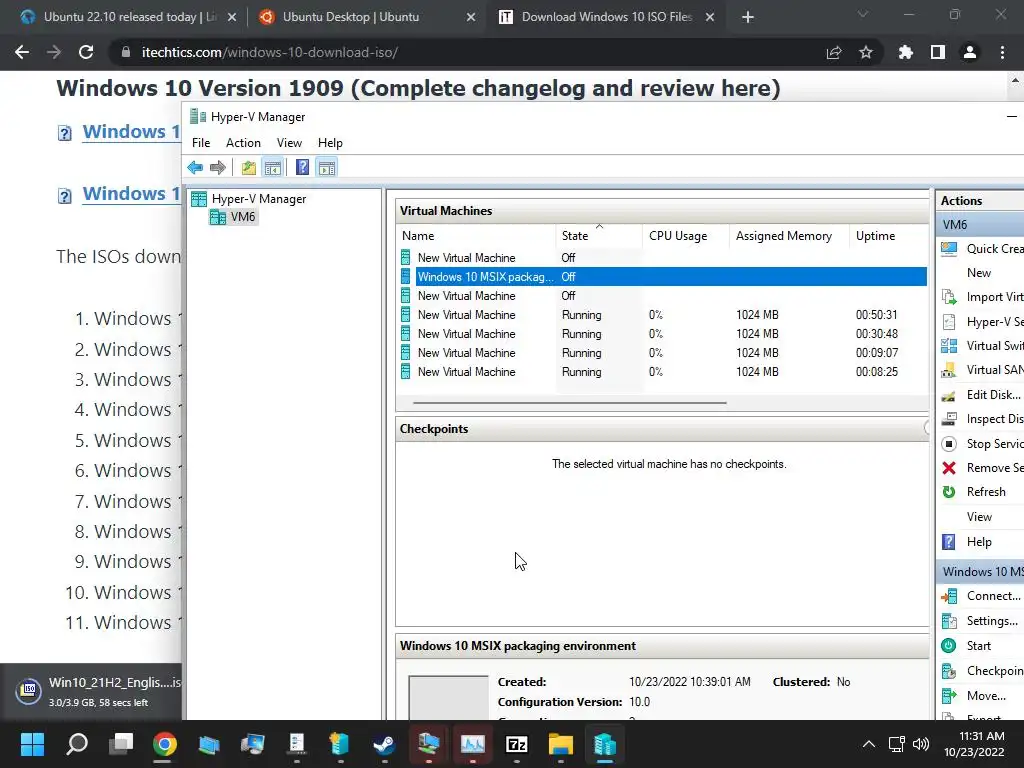Image resolution: width=1024 pixels, height=768 pixels.
Task: Open Steam from the taskbar
Action: (x=384, y=744)
